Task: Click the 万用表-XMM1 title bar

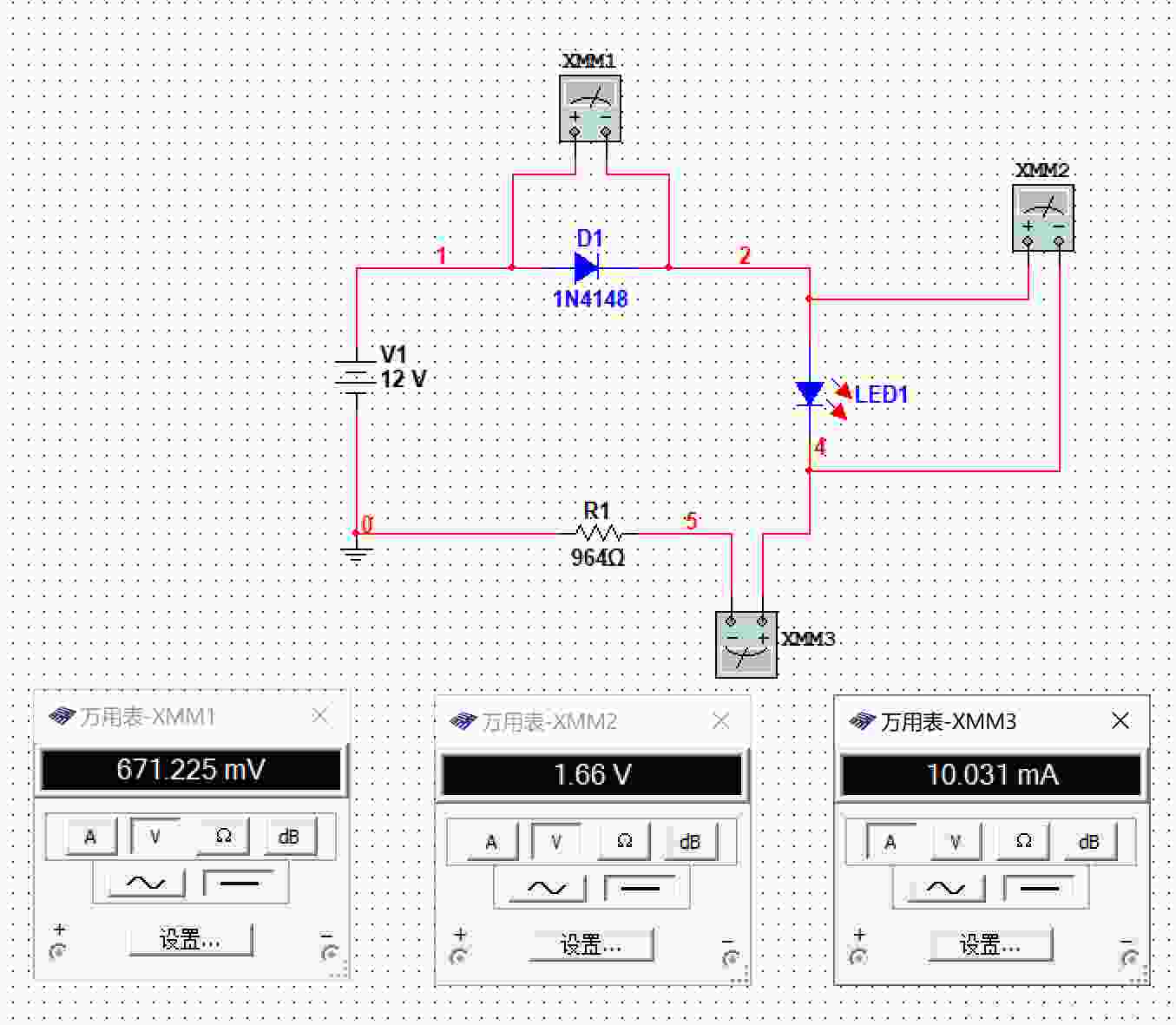Action: click(191, 716)
